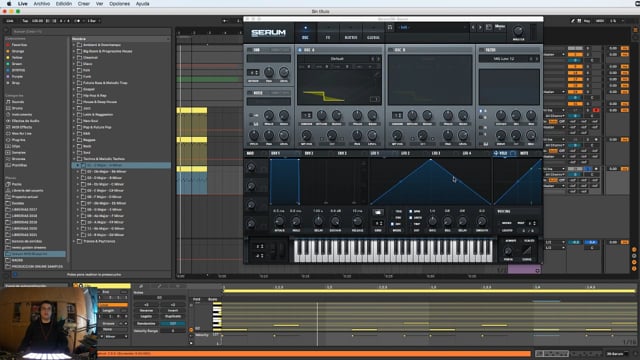The image size is (640, 360).
Task: Toggle OSC A enable switch
Action: click(300, 50)
